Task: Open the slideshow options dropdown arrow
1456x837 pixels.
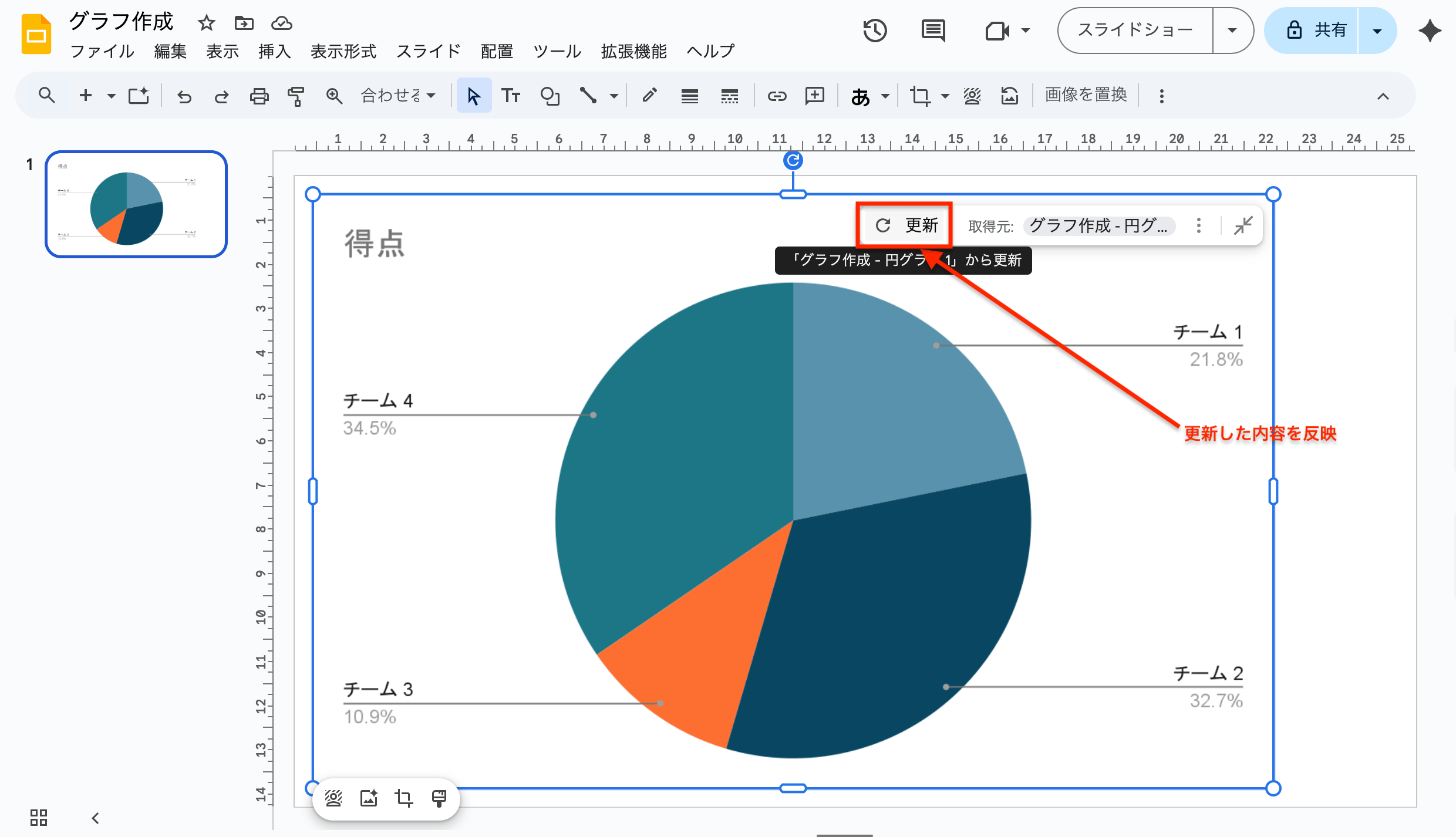Action: [x=1232, y=30]
